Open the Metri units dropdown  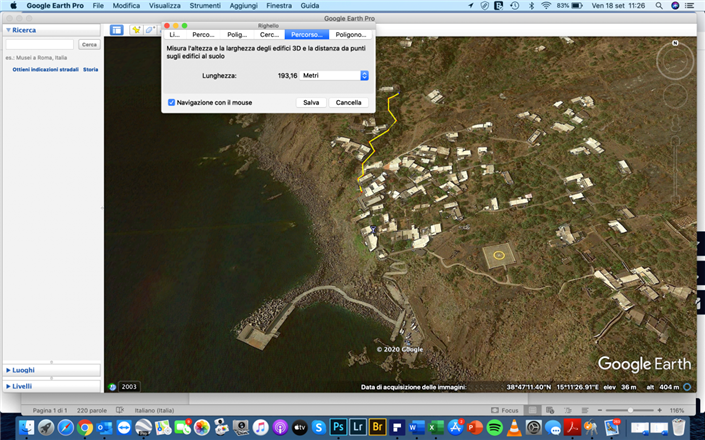click(x=336, y=75)
